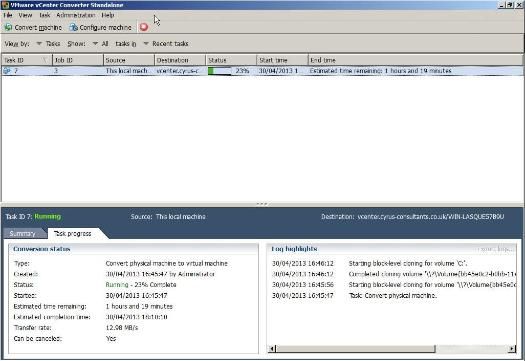This screenshot has height=361, width=525.
Task: Click the '1 hours and 19 minutes' value
Action: [139, 306]
